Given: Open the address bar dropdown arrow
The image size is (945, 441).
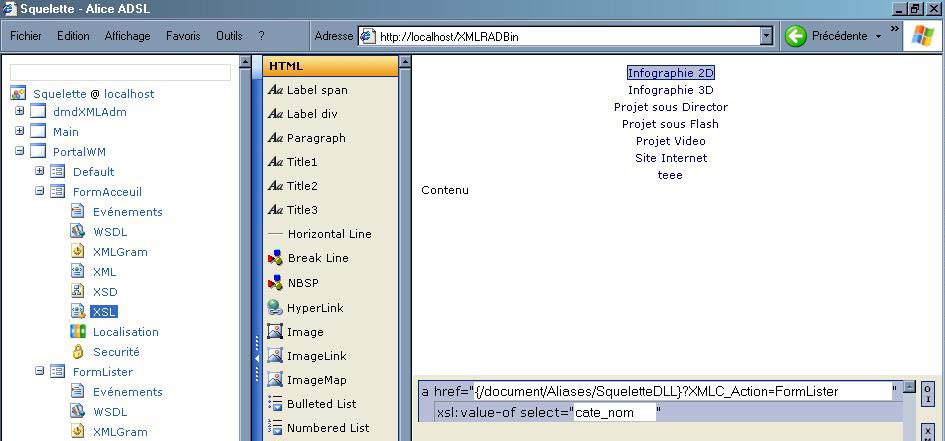Looking at the screenshot, I should click(766, 37).
